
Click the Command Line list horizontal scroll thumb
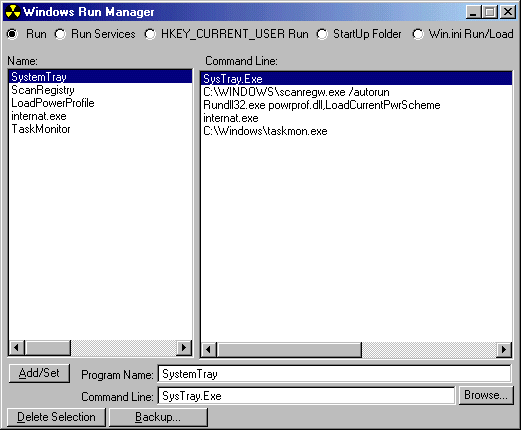[x=289, y=350]
